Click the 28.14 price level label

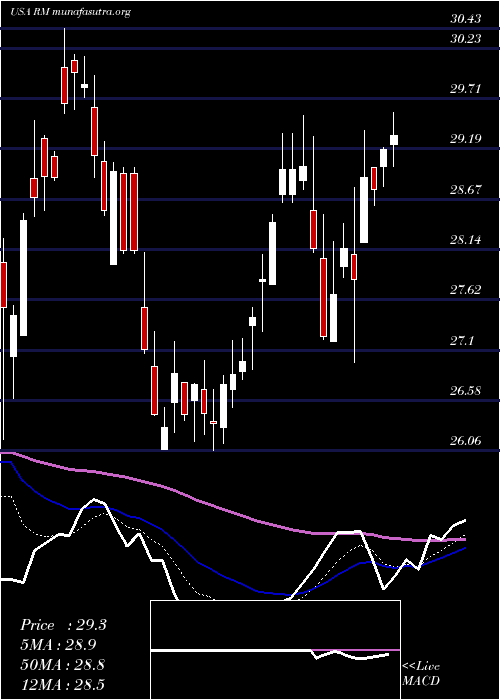click(x=466, y=241)
